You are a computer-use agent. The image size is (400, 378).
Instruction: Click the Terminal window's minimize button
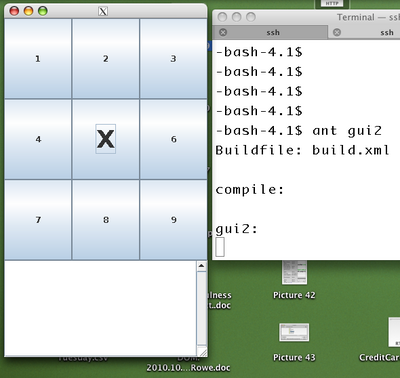(x=237, y=17)
